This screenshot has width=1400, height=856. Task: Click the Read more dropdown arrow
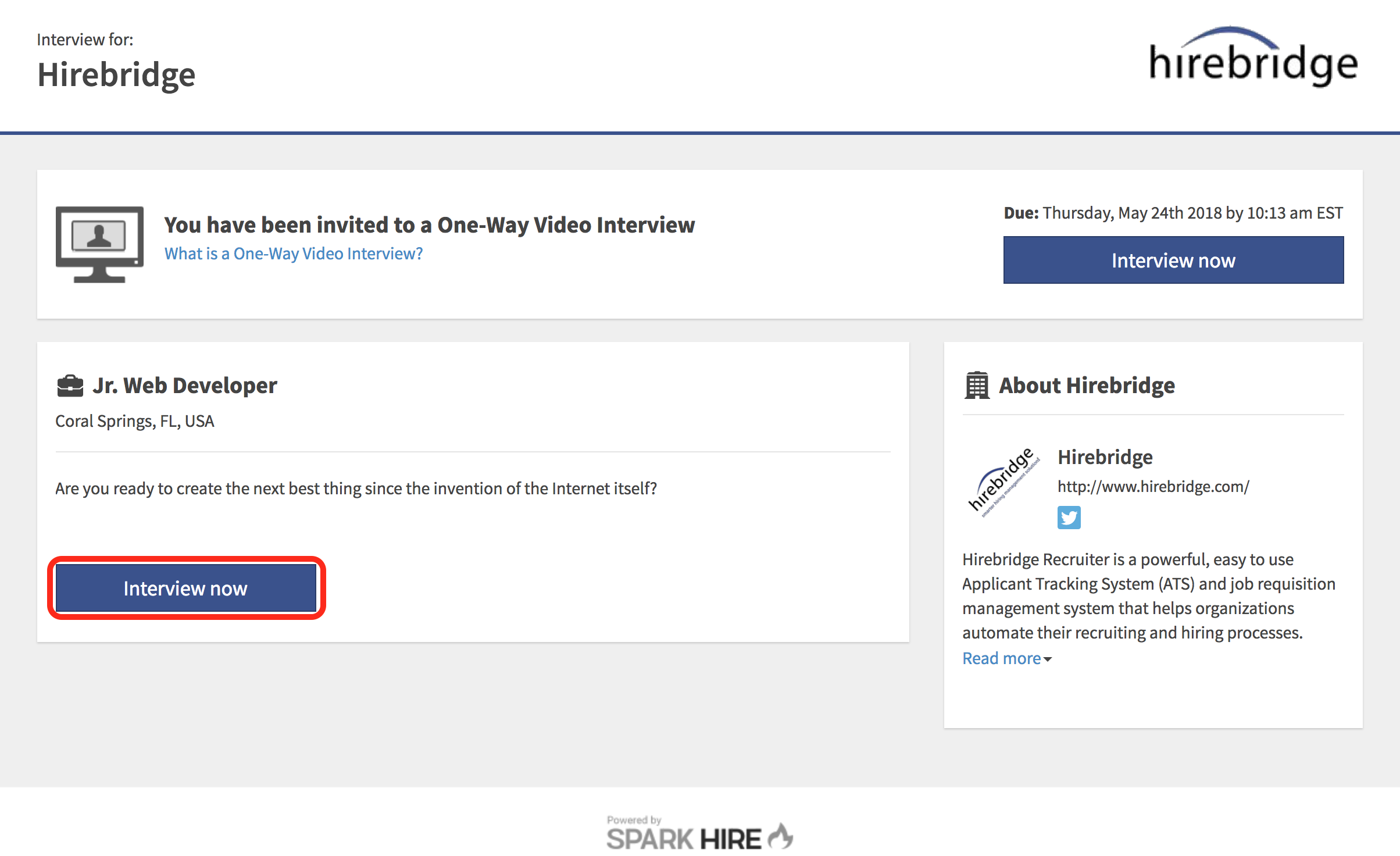[x=1048, y=659]
